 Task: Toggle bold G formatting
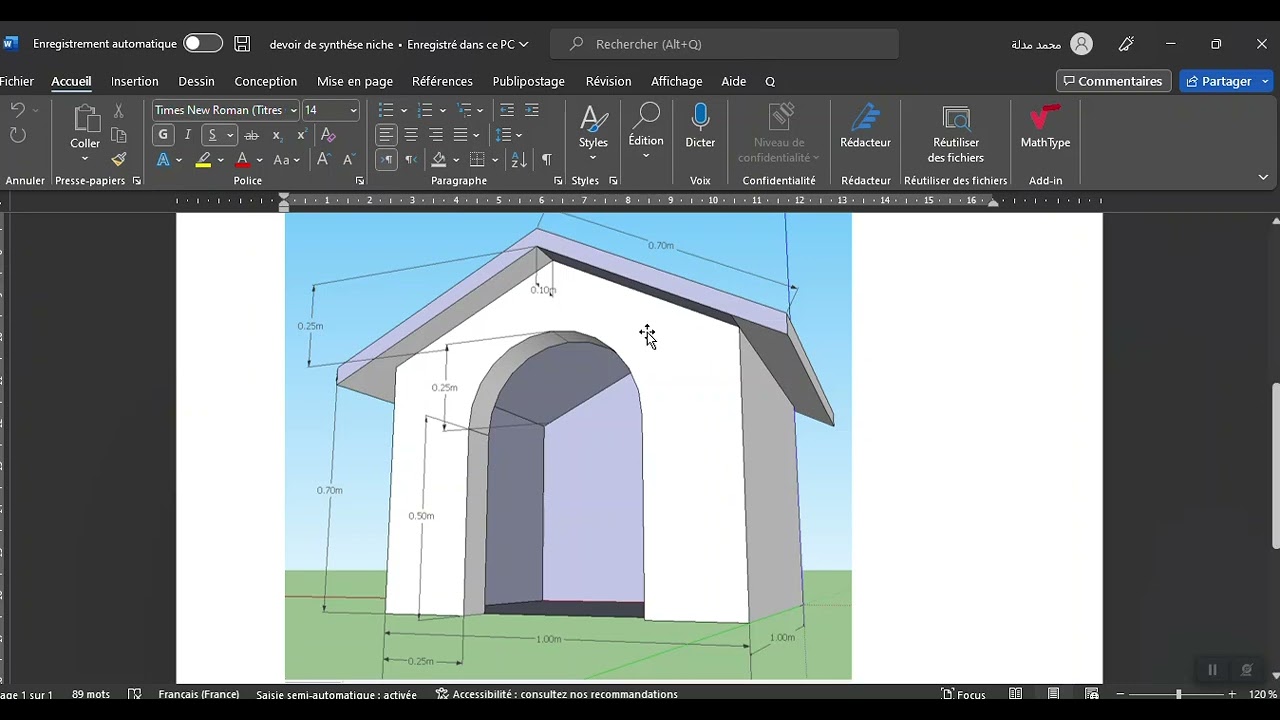pos(163,135)
